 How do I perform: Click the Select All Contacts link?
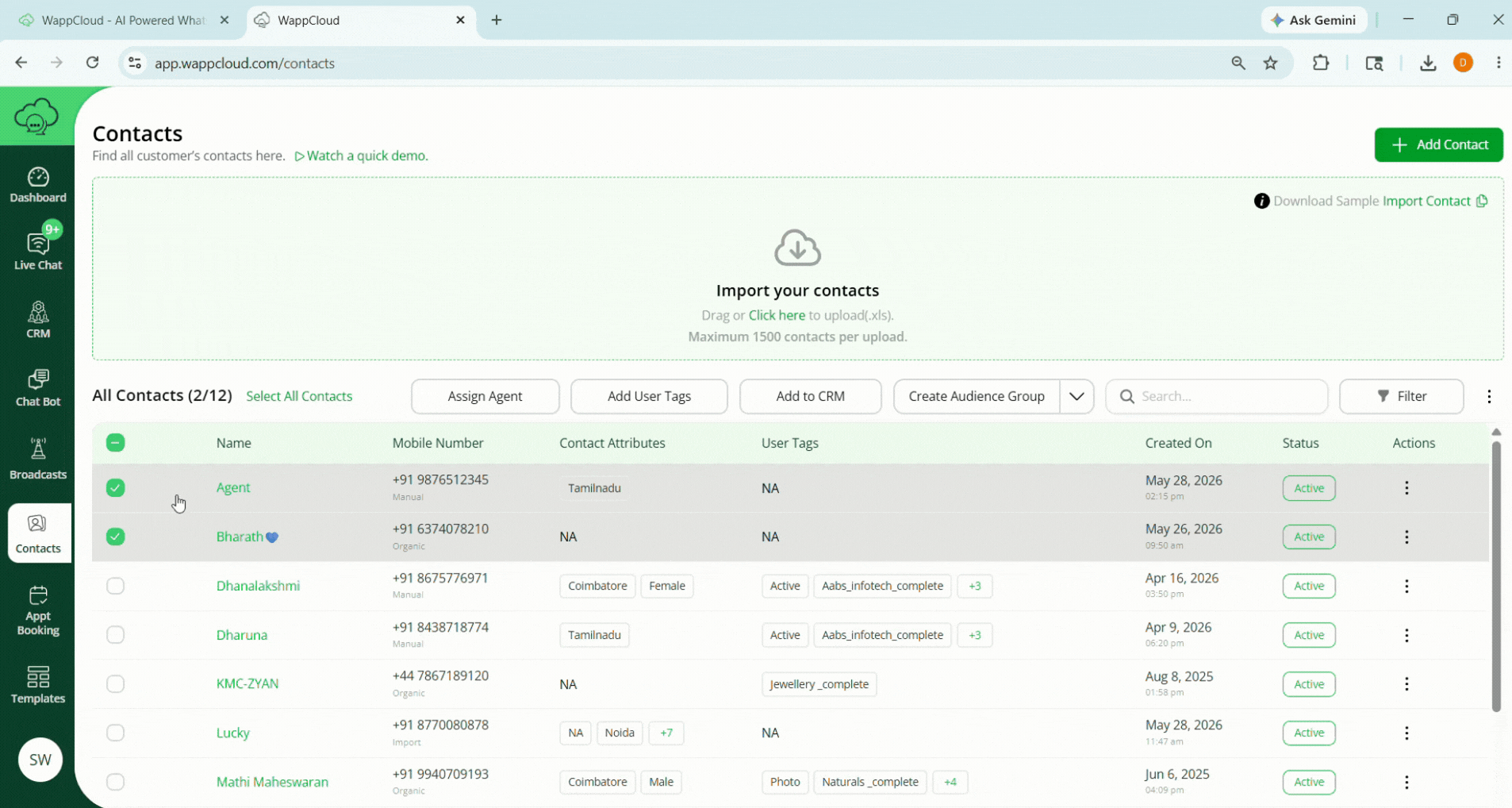[299, 396]
